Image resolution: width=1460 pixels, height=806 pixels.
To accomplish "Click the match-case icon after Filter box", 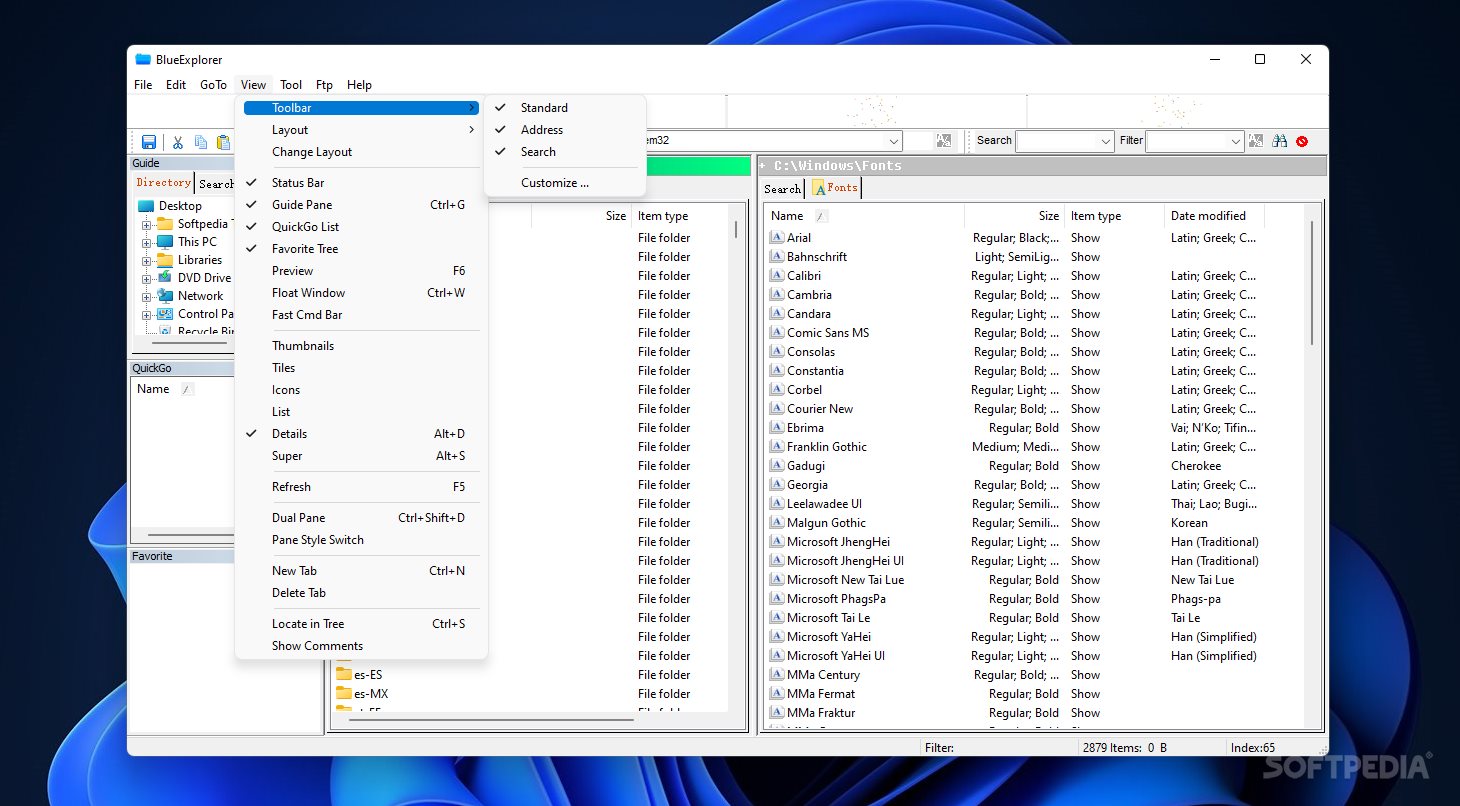I will 1256,141.
